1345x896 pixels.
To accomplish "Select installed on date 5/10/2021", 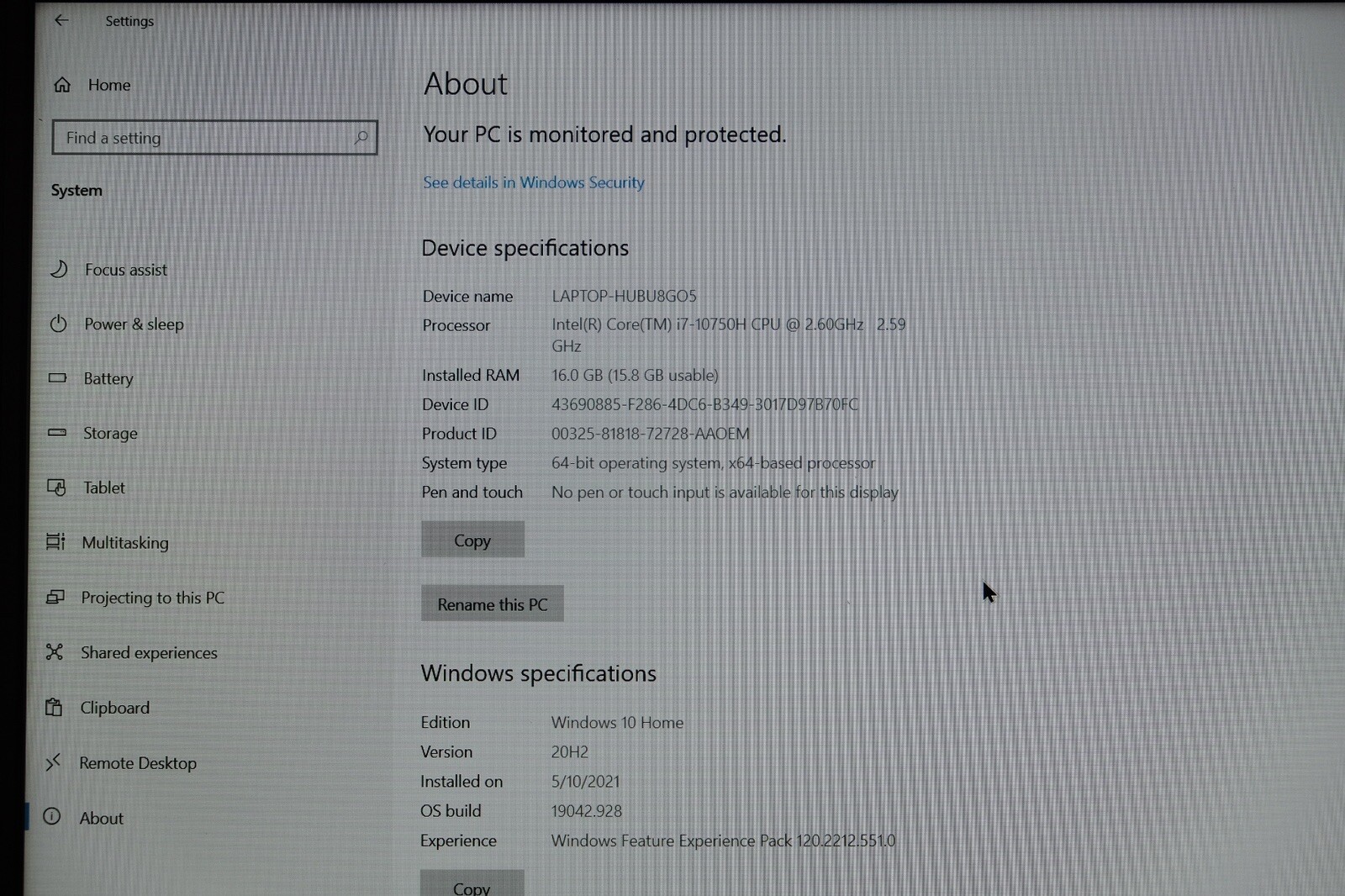I will click(585, 781).
